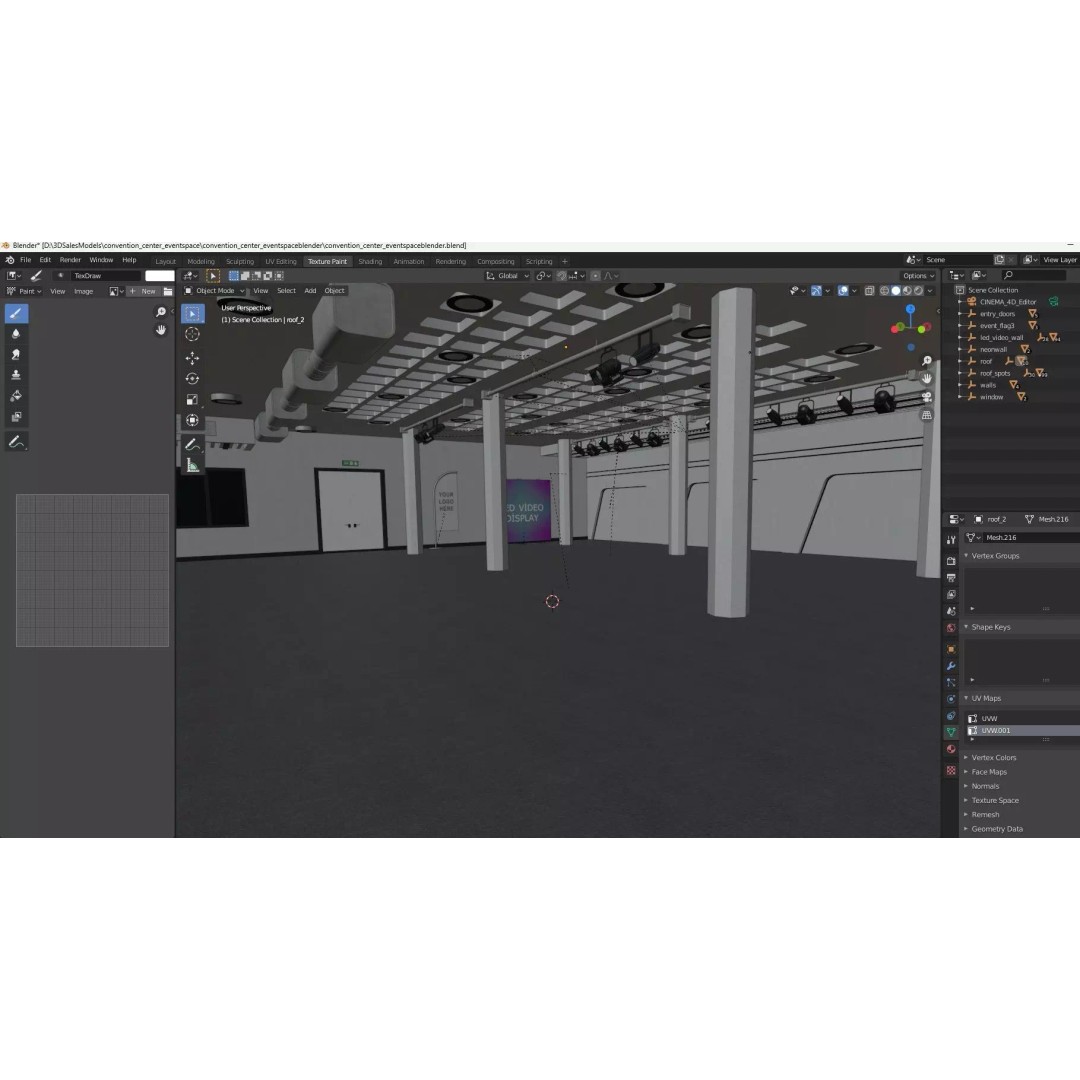Toggle the viewport overlays display
The image size is (1080, 1080).
(x=843, y=291)
